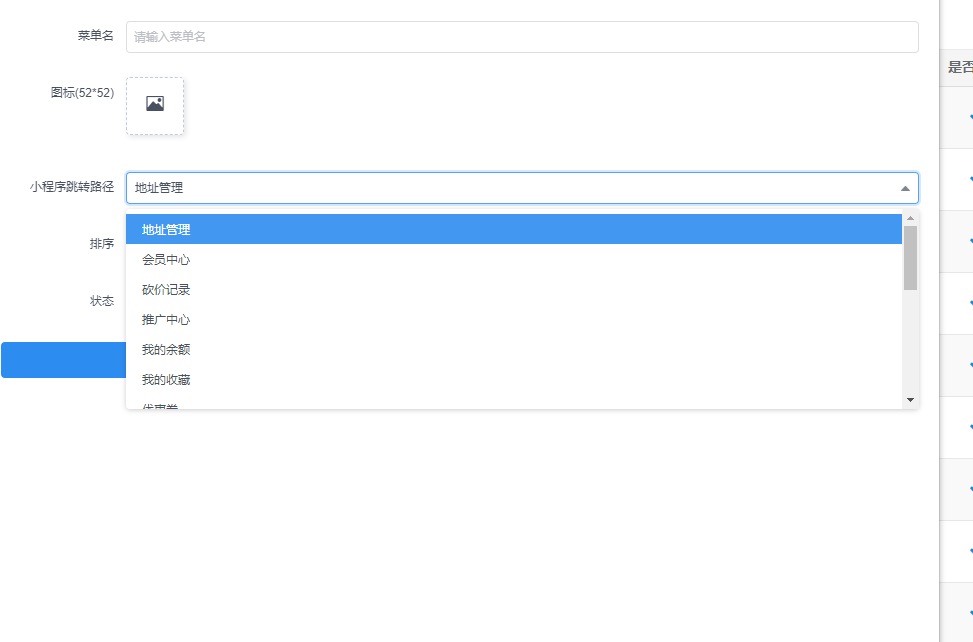Image resolution: width=973 pixels, height=642 pixels.
Task: Click the image upload placeholder icon
Action: (155, 105)
